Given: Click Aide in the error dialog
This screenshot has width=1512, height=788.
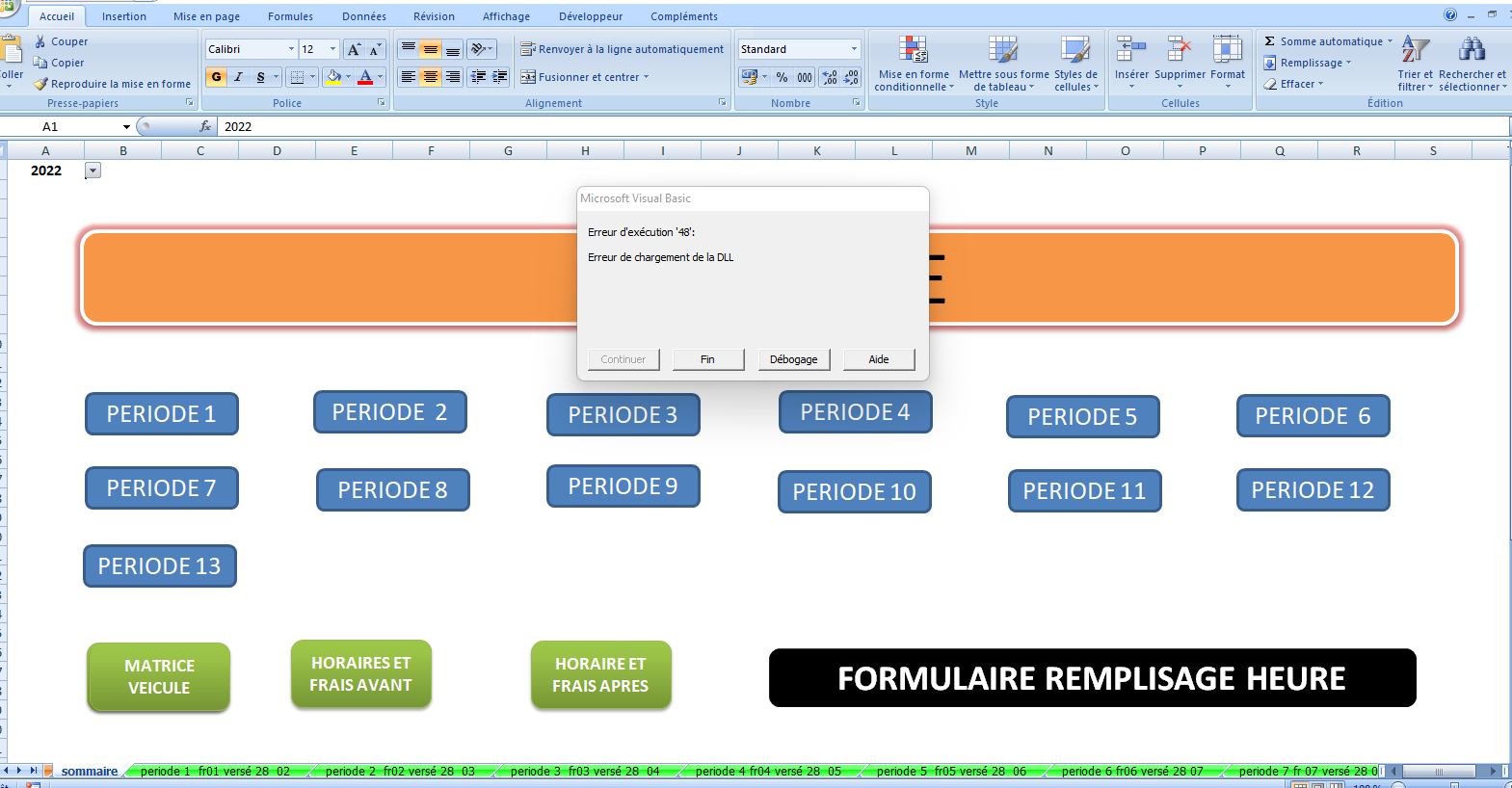Looking at the screenshot, I should [x=879, y=359].
